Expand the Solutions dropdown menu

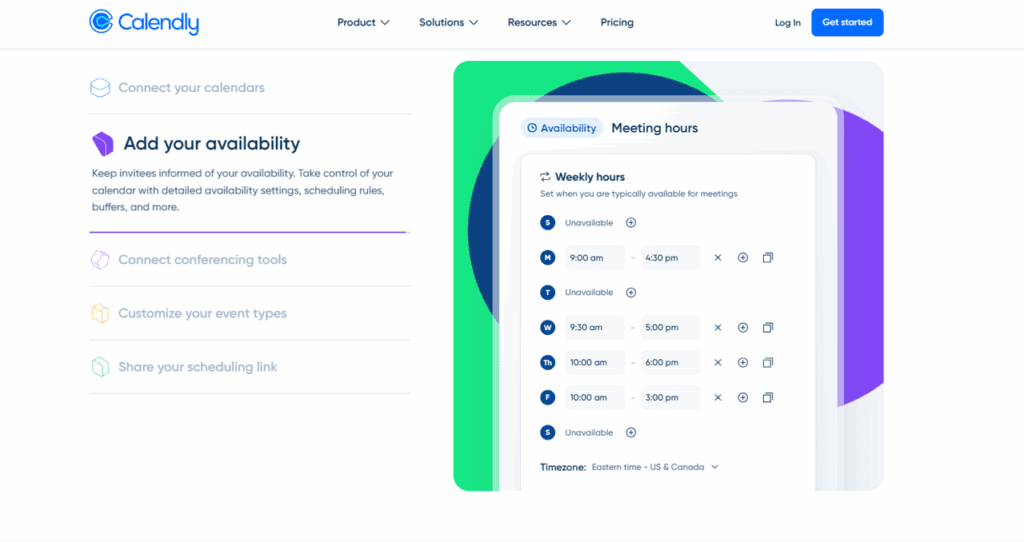point(448,22)
